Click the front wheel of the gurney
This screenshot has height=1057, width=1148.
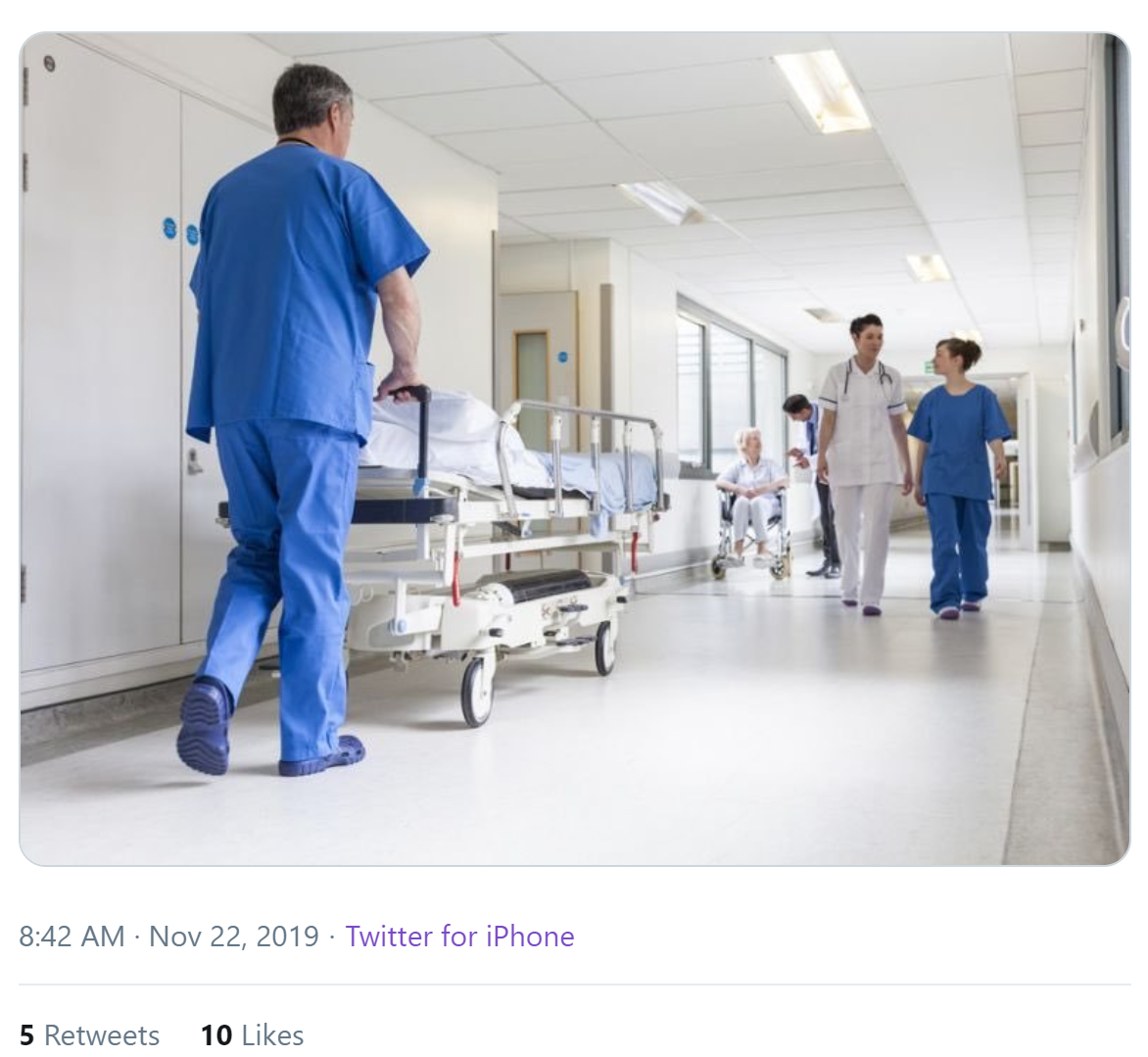[x=477, y=692]
